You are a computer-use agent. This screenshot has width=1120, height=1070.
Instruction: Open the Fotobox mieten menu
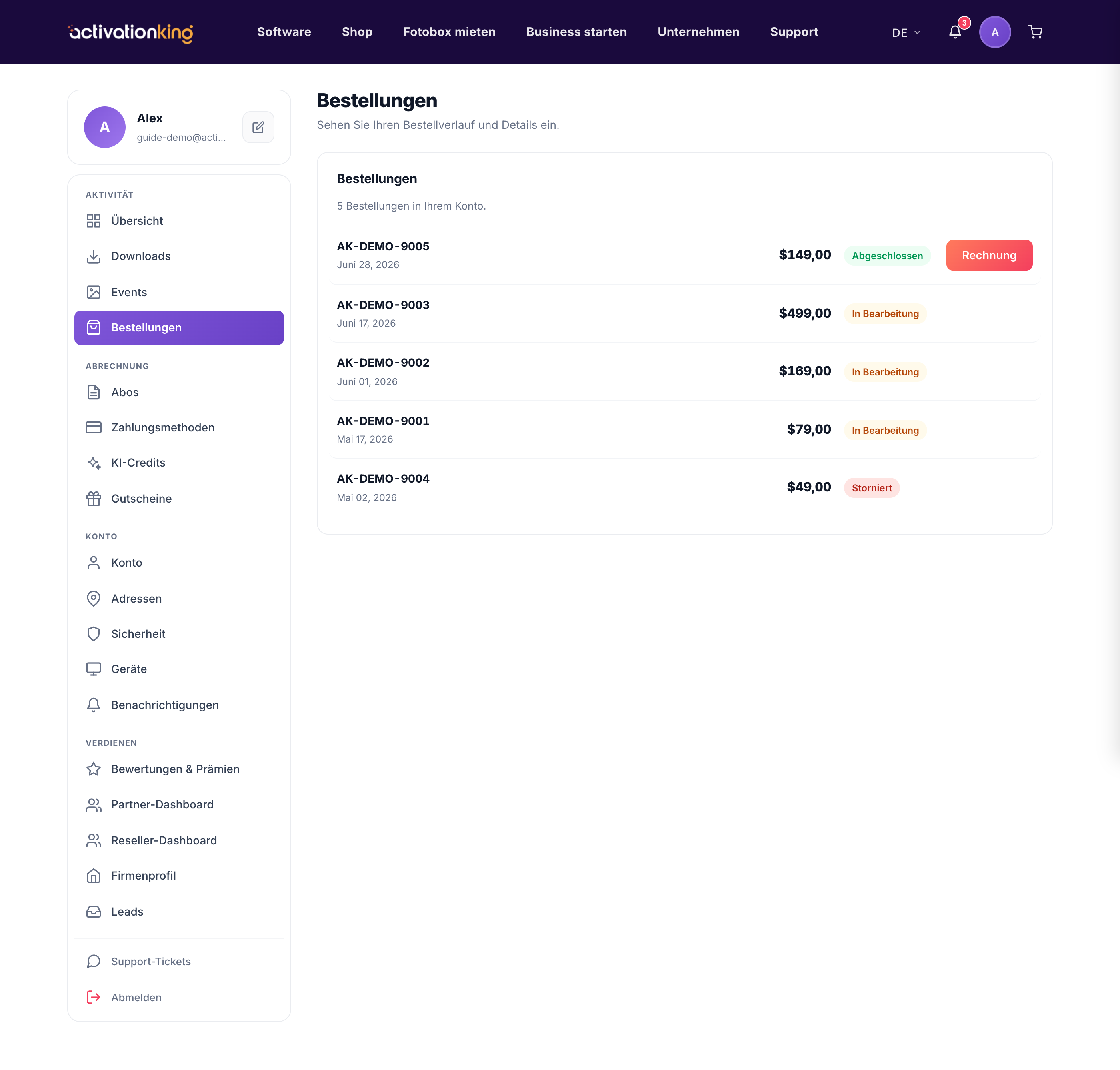pos(449,32)
